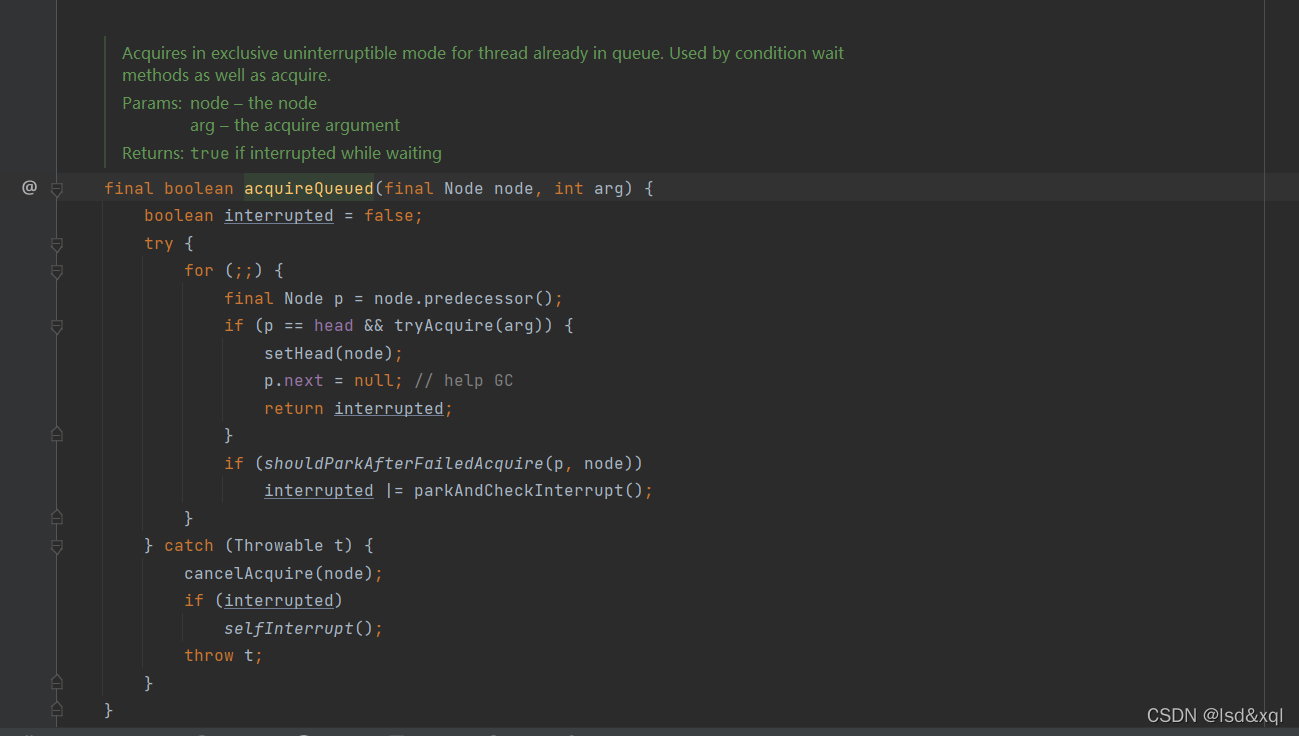Click 'arg – the acquire argument' doc line
Screen dimensions: 1299x736
pos(295,125)
